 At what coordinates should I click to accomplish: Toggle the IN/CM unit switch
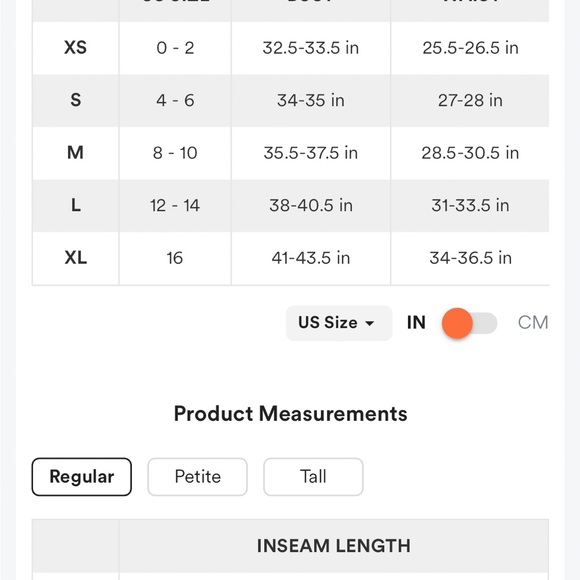469,323
